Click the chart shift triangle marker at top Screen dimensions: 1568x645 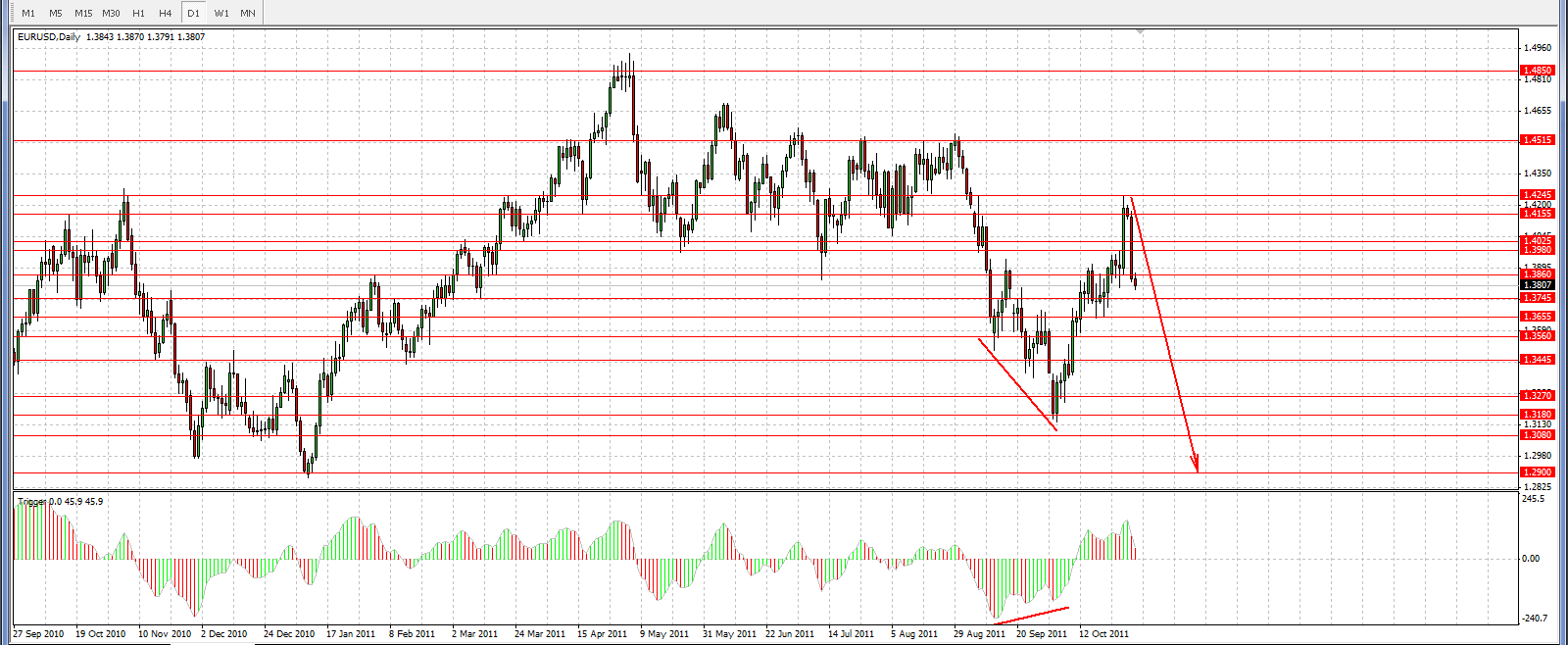point(1139,32)
